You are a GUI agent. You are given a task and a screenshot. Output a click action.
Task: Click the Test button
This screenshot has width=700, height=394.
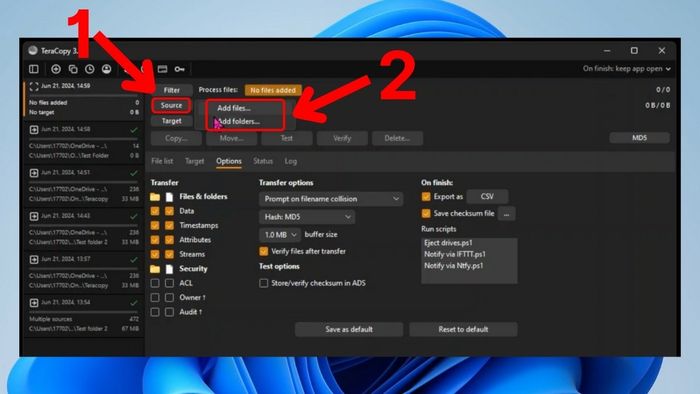pos(287,138)
